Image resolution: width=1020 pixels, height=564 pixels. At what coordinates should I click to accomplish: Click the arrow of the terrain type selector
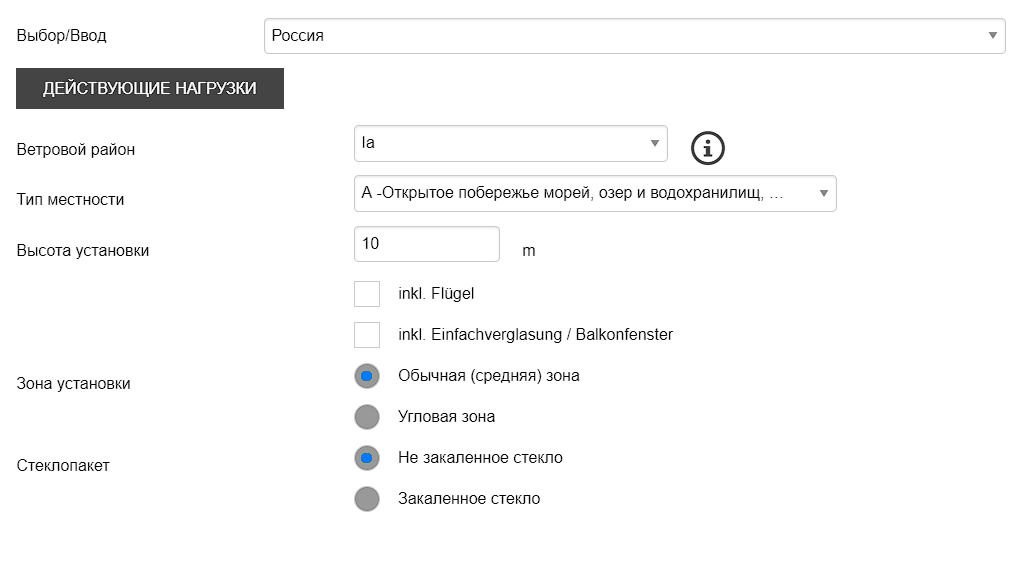click(823, 193)
